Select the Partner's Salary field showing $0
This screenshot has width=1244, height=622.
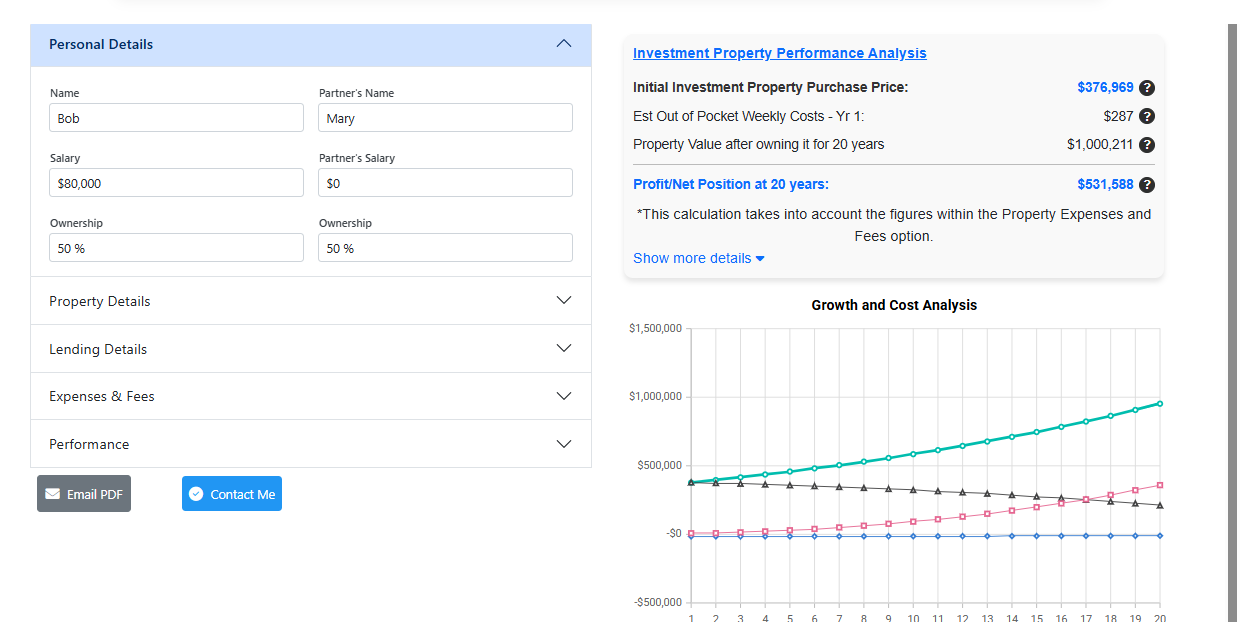(x=445, y=183)
